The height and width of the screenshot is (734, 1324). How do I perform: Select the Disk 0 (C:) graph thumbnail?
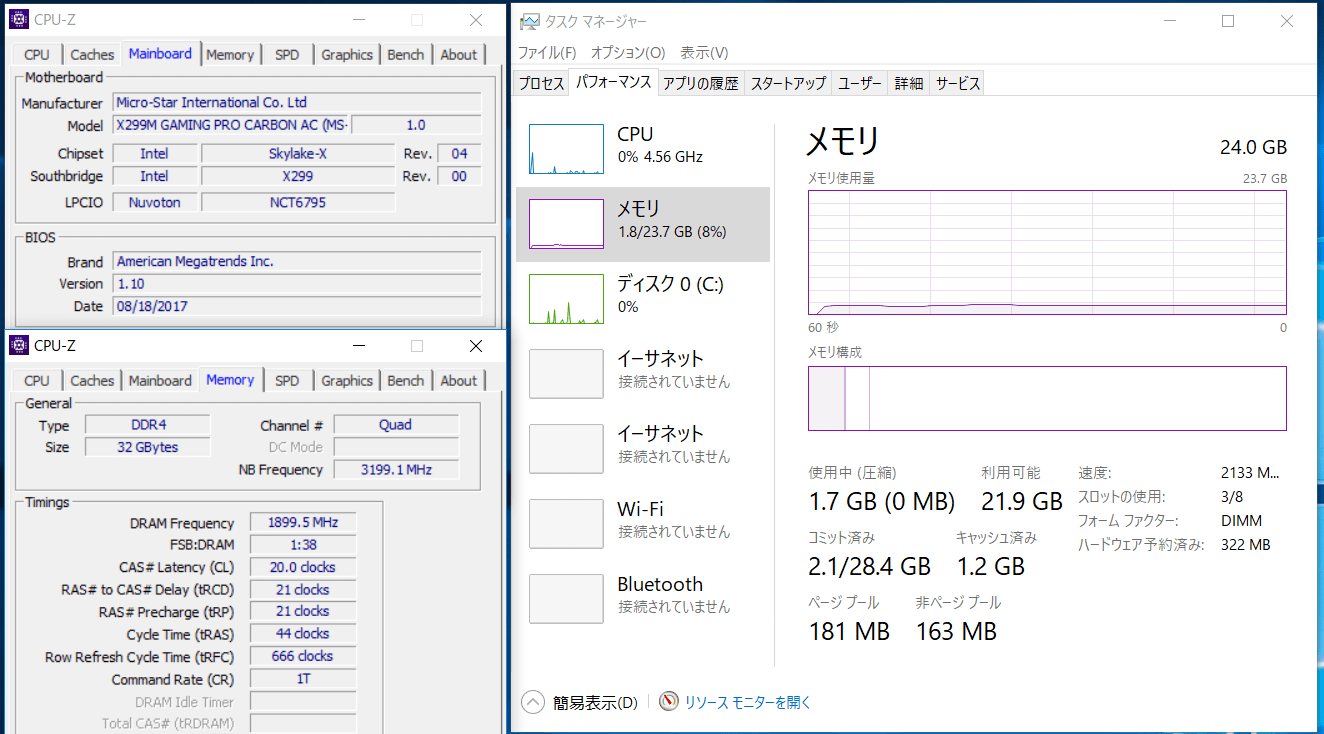(566, 299)
